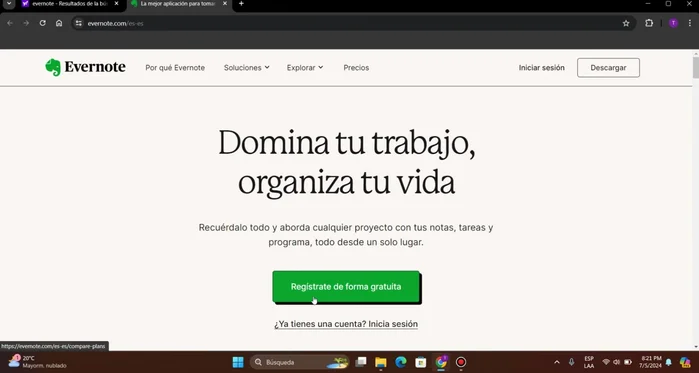The width and height of the screenshot is (699, 373).
Task: Open the tab search dropdown arrow
Action: click(9, 4)
